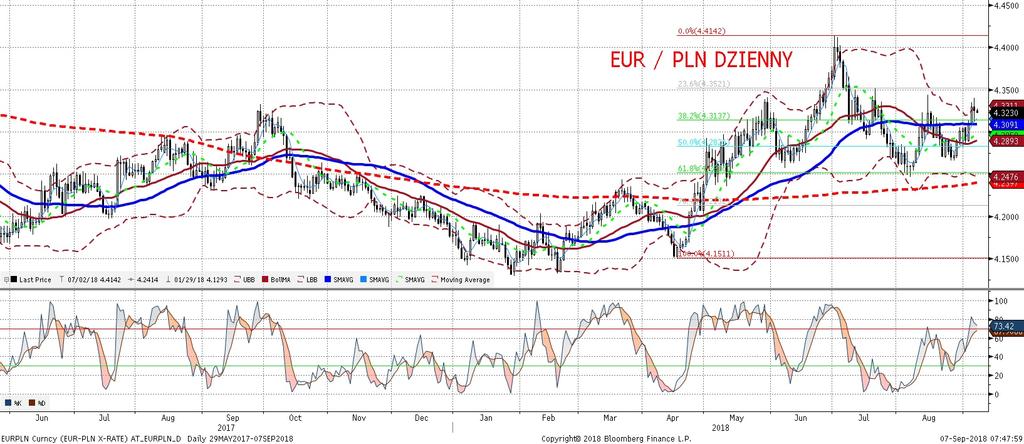1024x444 pixels.
Task: Click the LBB lower Bollinger band legend entry
Action: (x=307, y=279)
